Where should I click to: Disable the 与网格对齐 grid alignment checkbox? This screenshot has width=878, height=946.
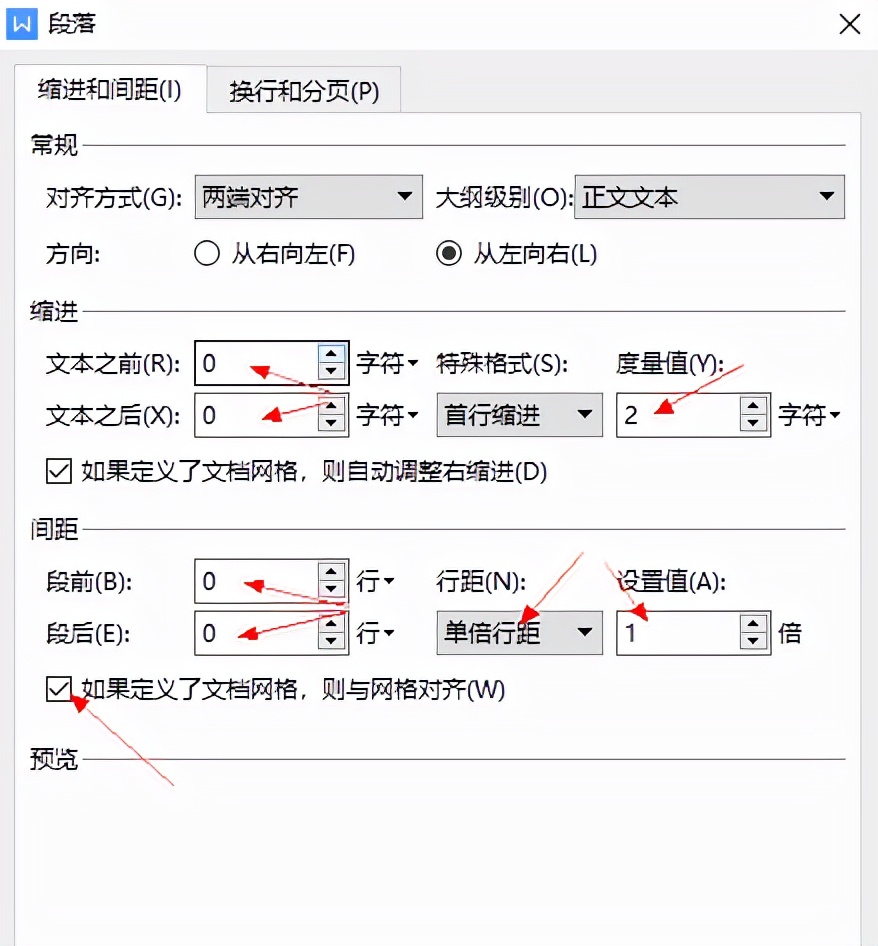[x=58, y=690]
